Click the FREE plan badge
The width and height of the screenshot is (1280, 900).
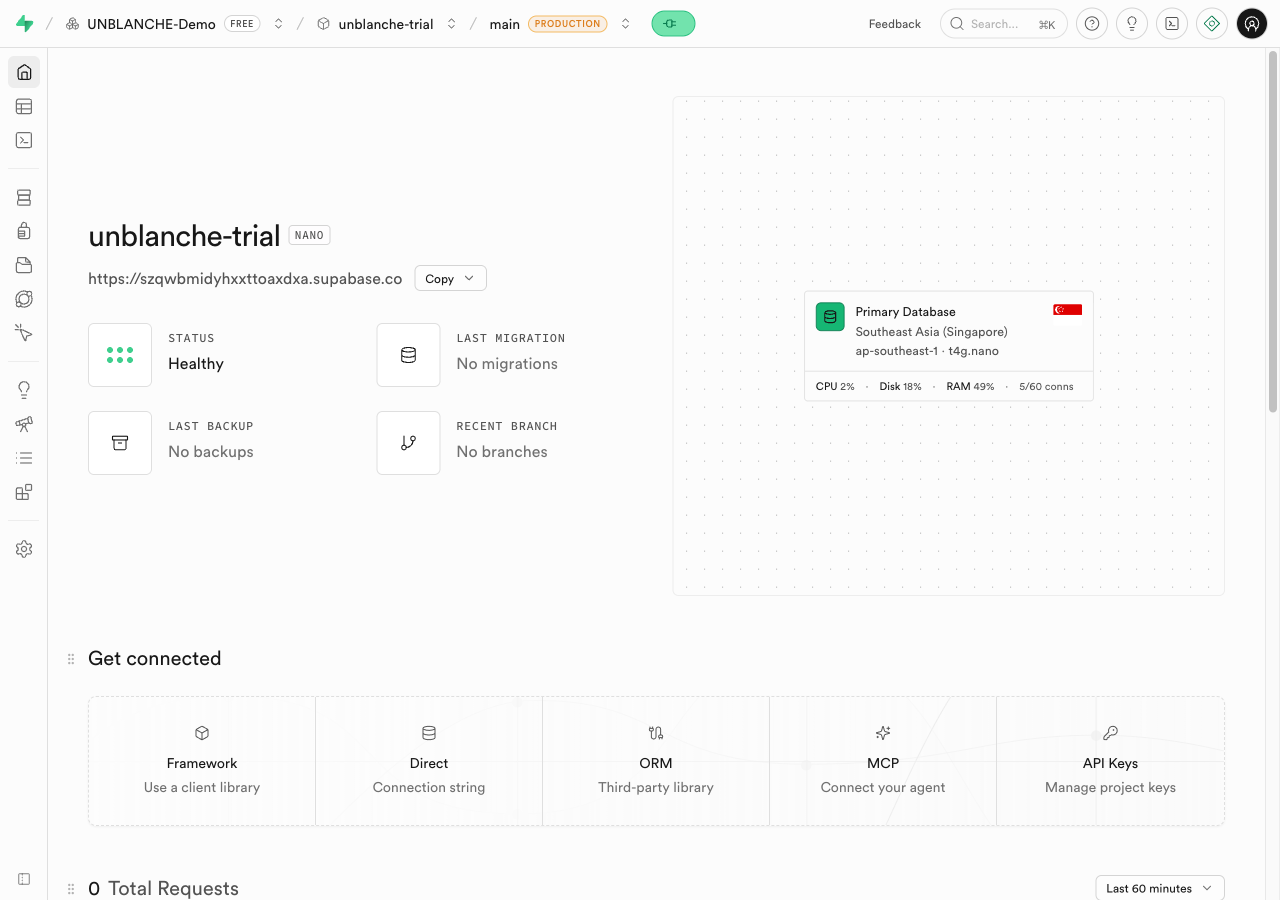click(x=242, y=24)
